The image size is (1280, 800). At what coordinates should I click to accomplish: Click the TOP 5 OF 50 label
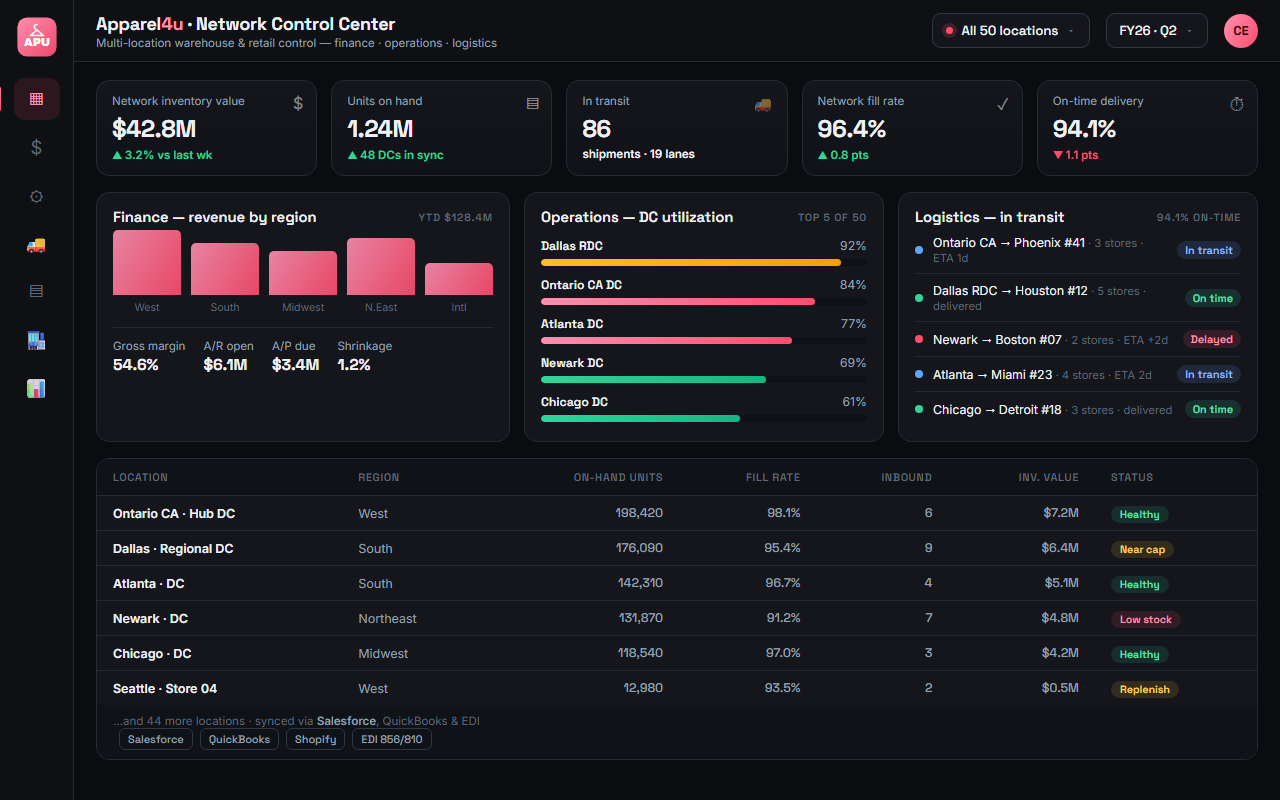click(832, 217)
